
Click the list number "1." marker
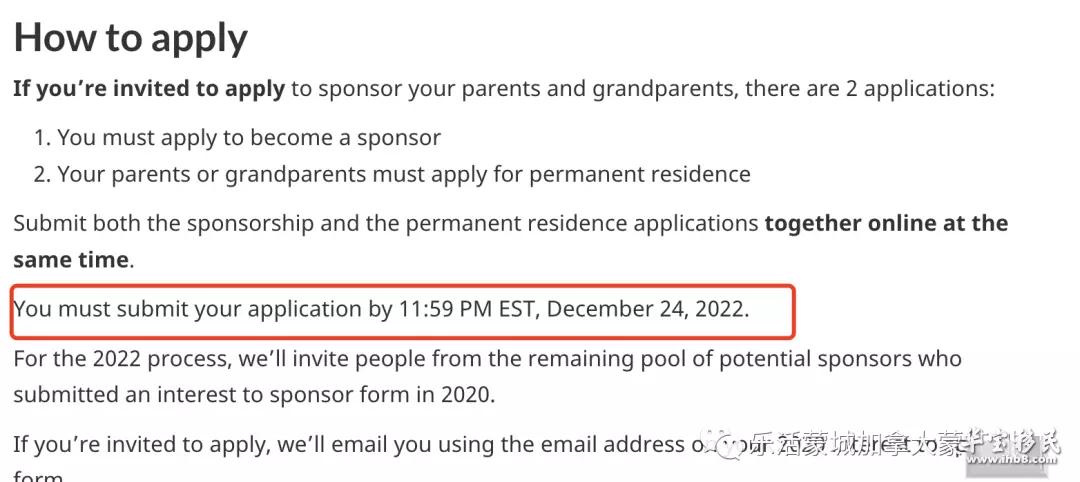(41, 138)
